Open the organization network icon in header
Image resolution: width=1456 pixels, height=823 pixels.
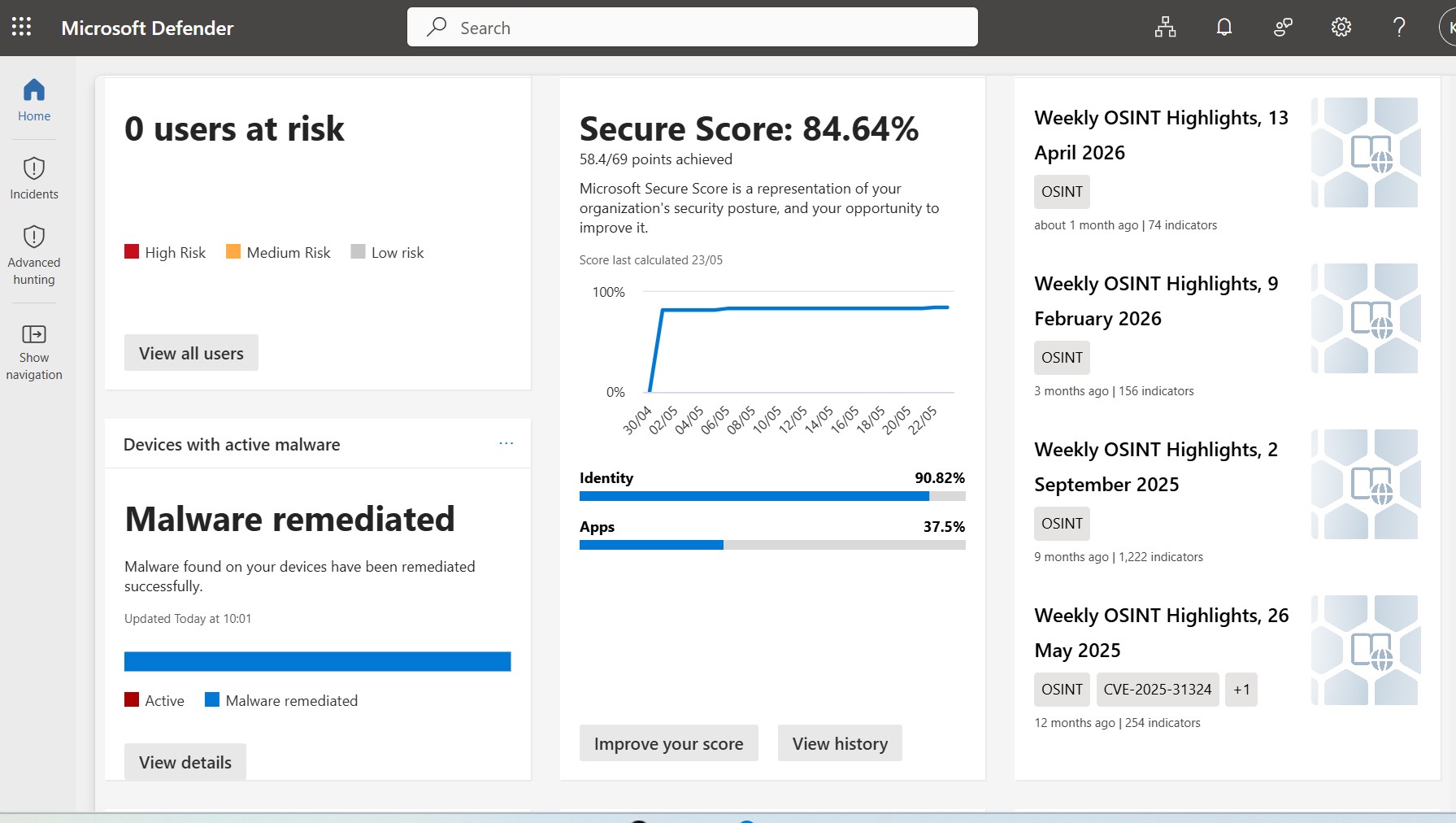[x=1165, y=28]
